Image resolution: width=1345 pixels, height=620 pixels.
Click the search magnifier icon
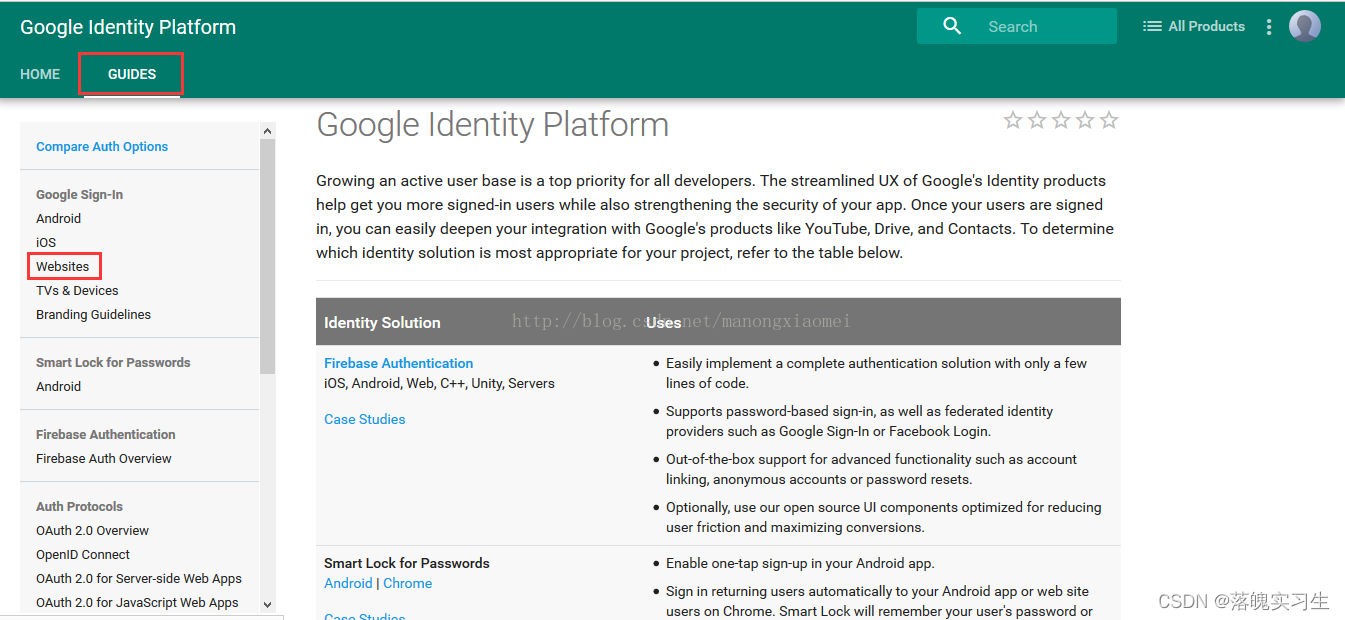[952, 26]
